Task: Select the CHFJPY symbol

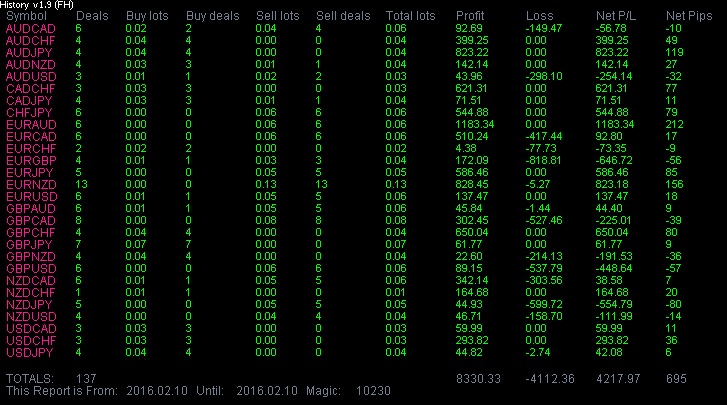Action: point(29,113)
